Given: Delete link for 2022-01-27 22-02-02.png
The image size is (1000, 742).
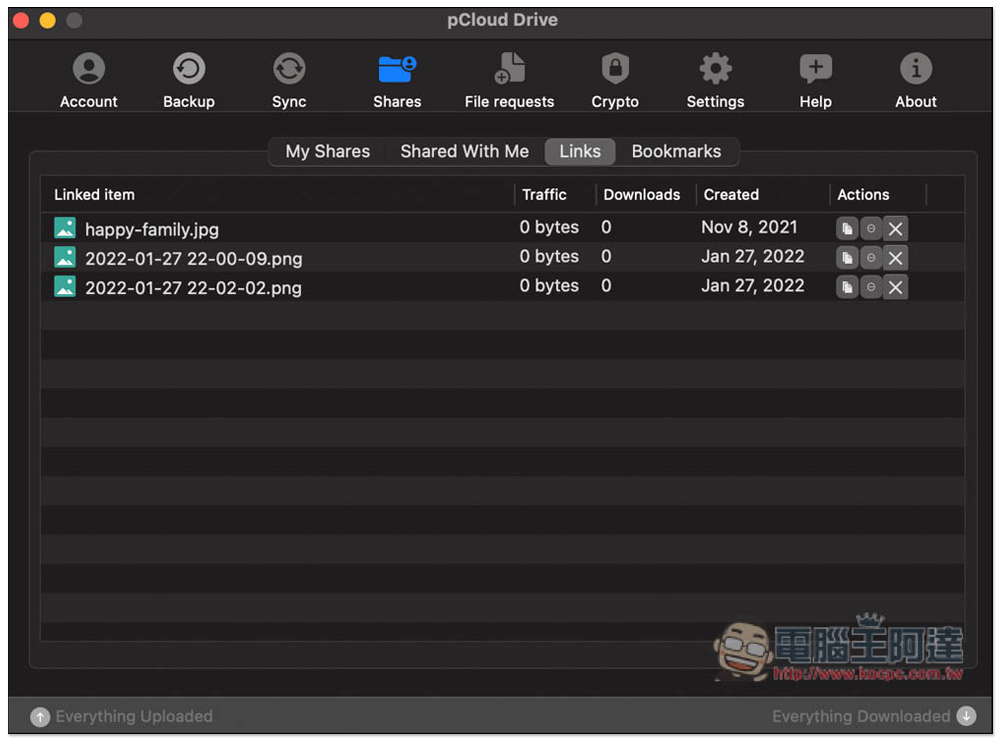Looking at the screenshot, I should pyautogui.click(x=895, y=287).
